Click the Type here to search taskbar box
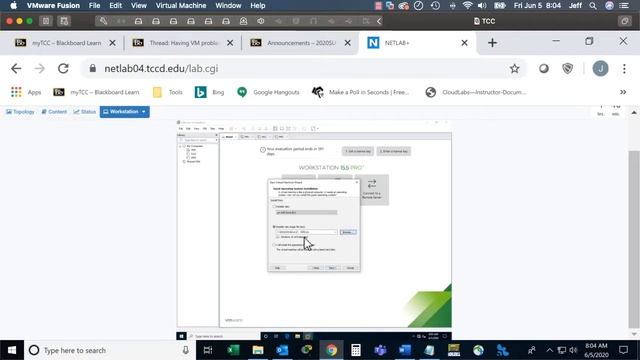 coord(108,350)
